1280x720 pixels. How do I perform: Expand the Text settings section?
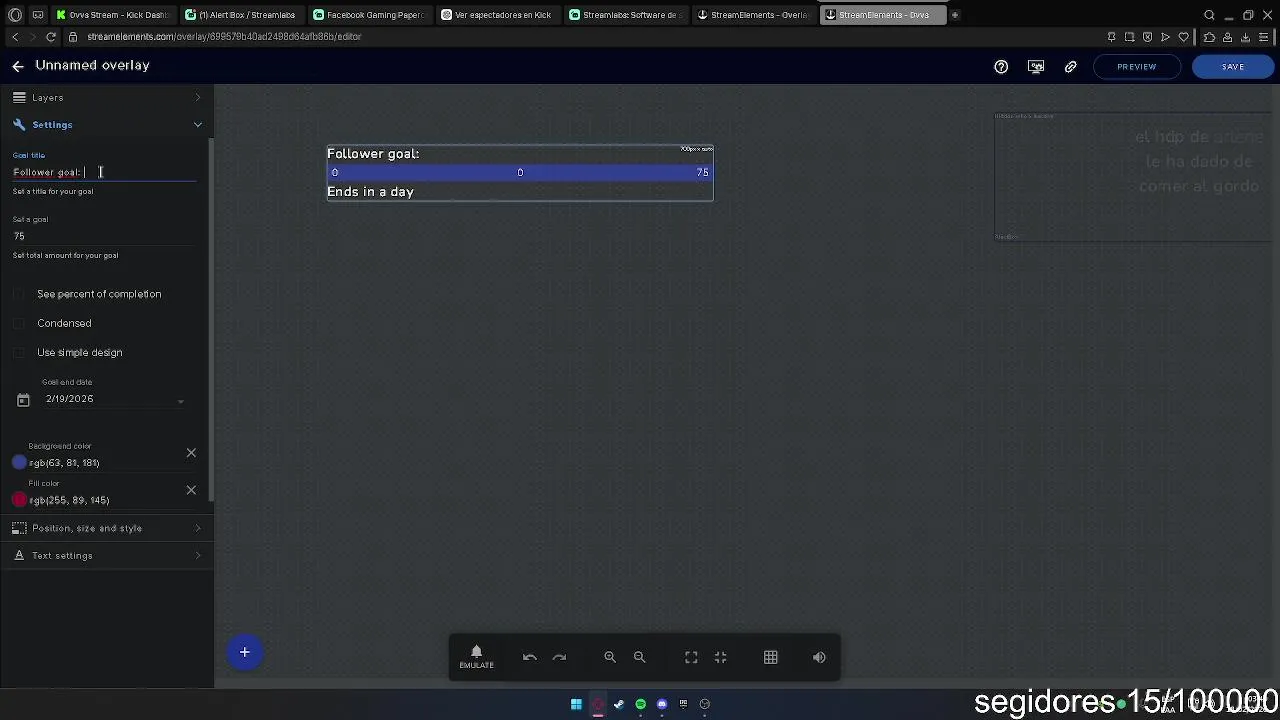pyautogui.click(x=107, y=556)
